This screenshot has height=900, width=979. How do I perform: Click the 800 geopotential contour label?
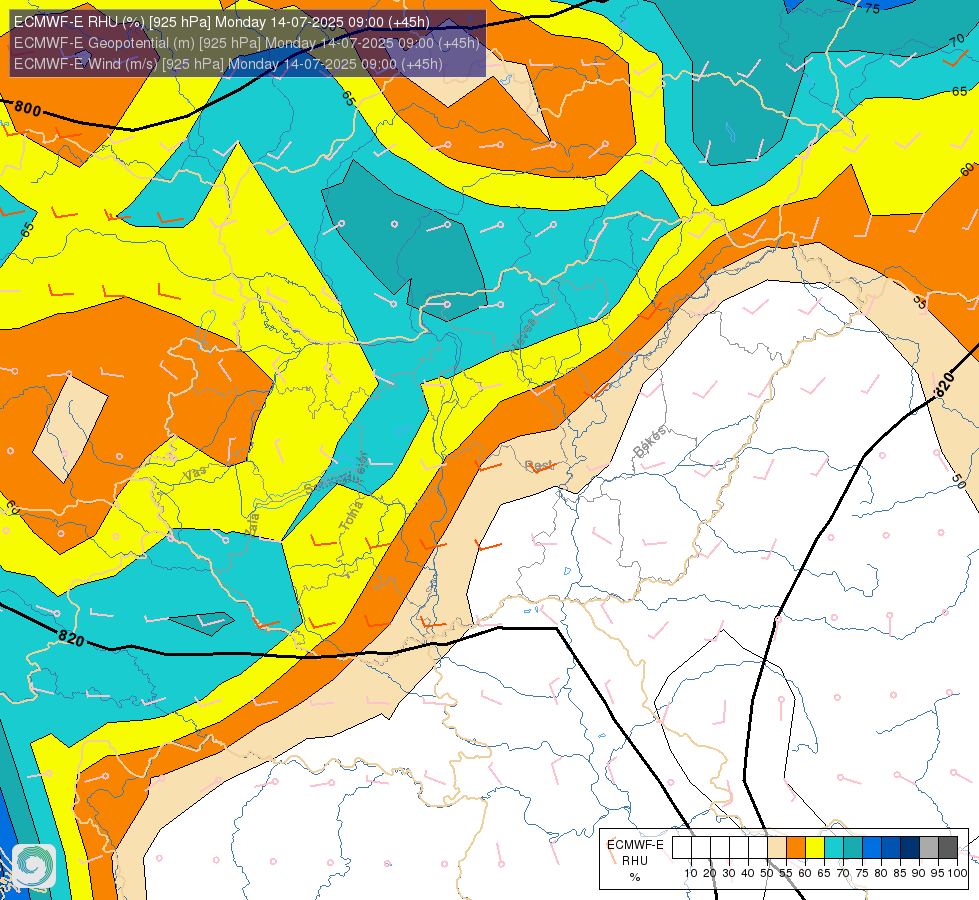(x=28, y=109)
